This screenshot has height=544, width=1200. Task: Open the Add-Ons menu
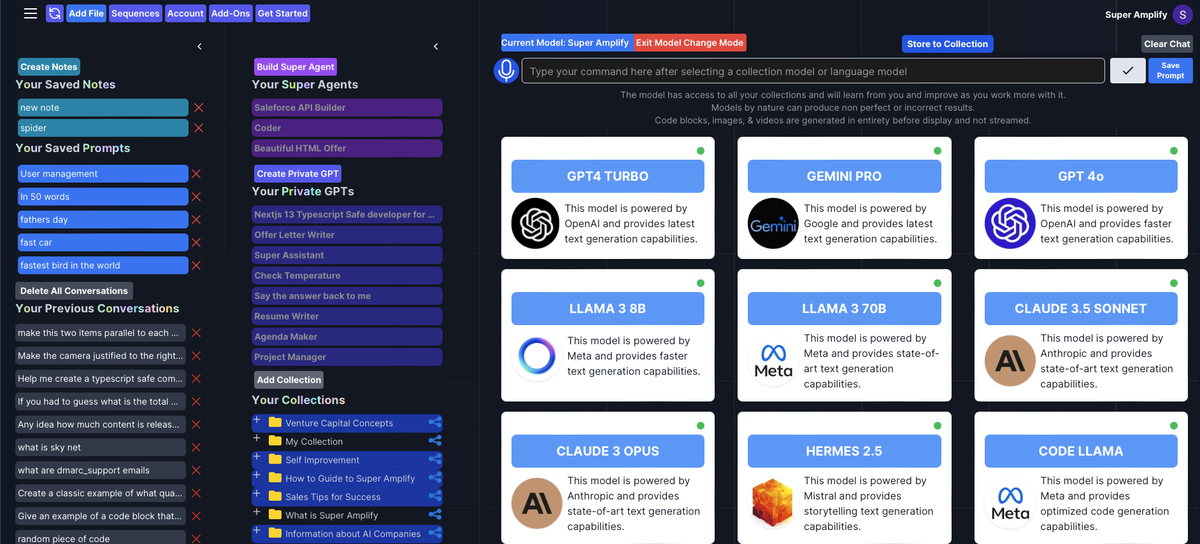click(231, 14)
